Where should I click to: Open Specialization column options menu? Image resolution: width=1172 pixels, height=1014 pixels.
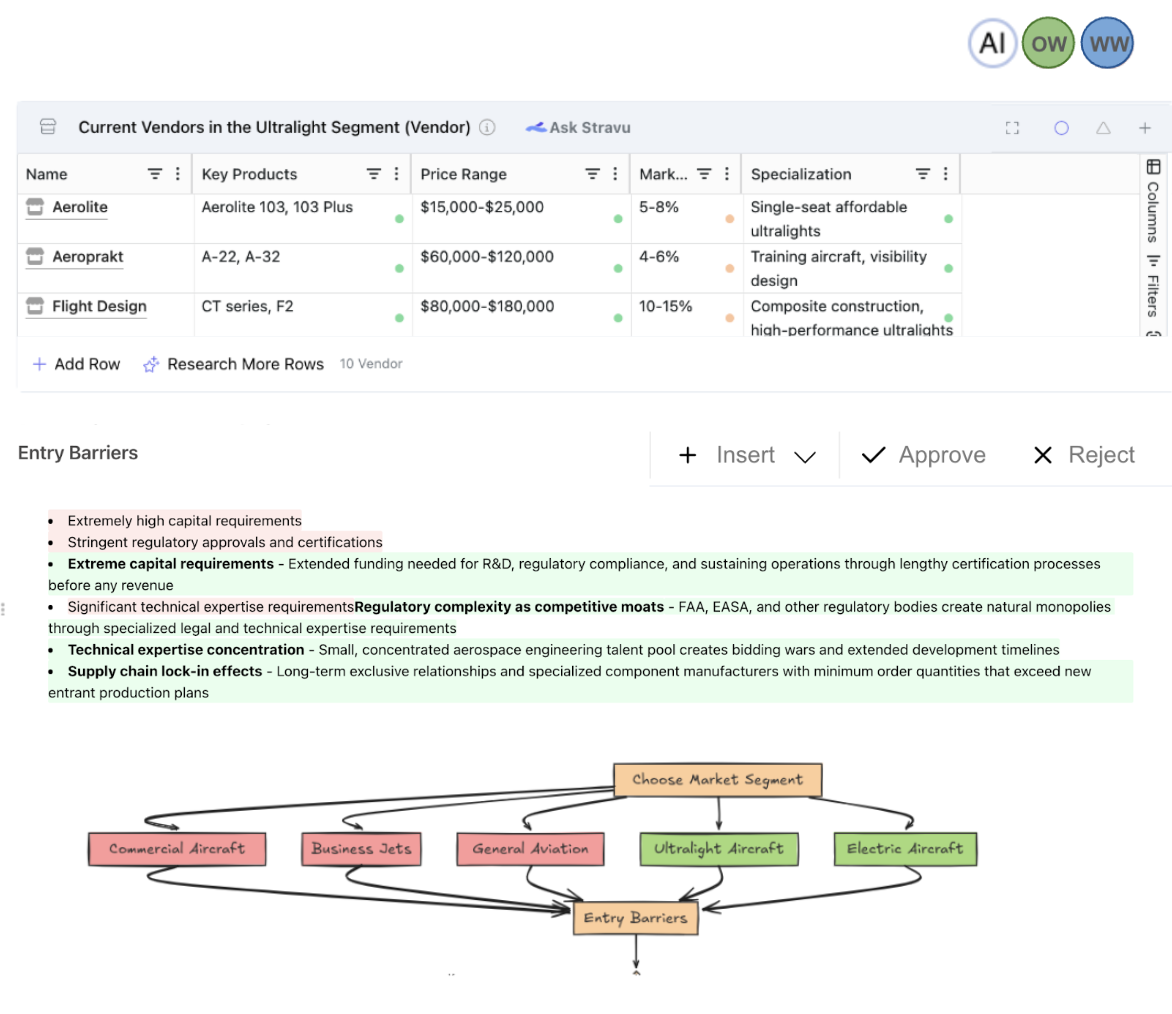click(946, 174)
